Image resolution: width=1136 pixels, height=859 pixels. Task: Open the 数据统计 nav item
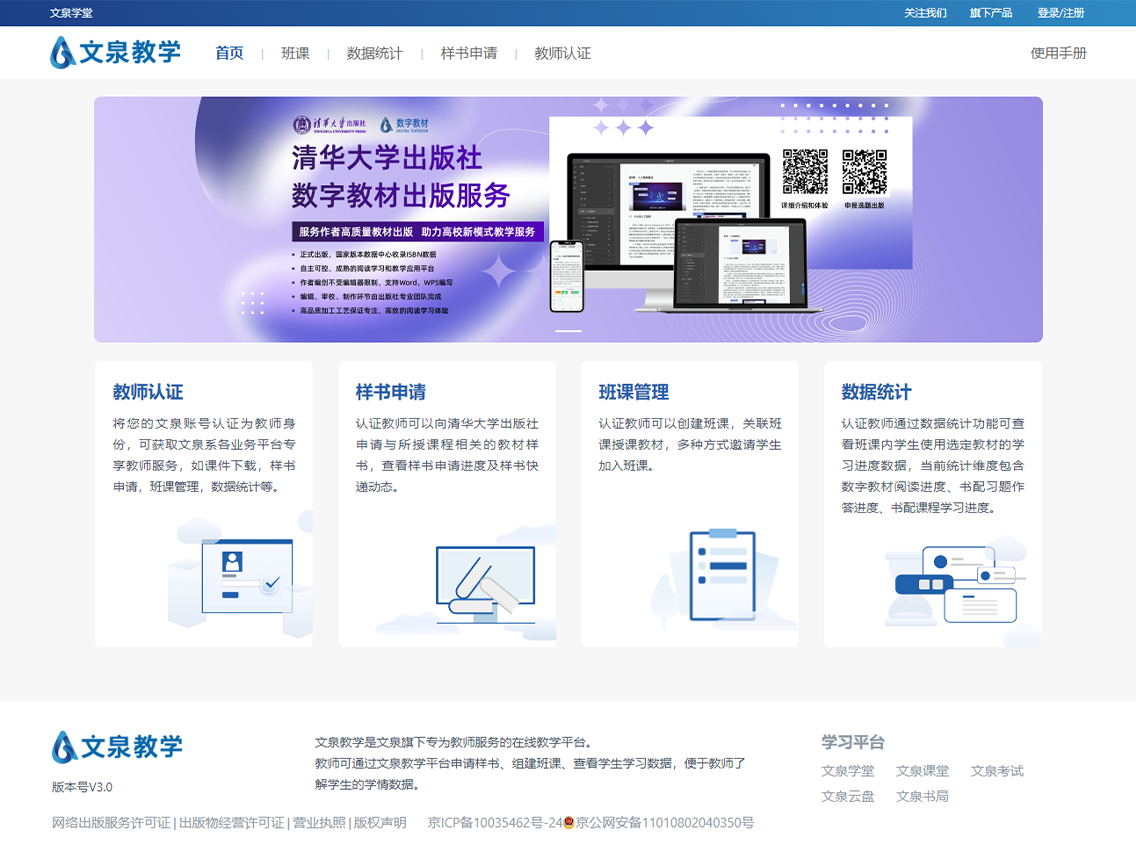[x=375, y=53]
